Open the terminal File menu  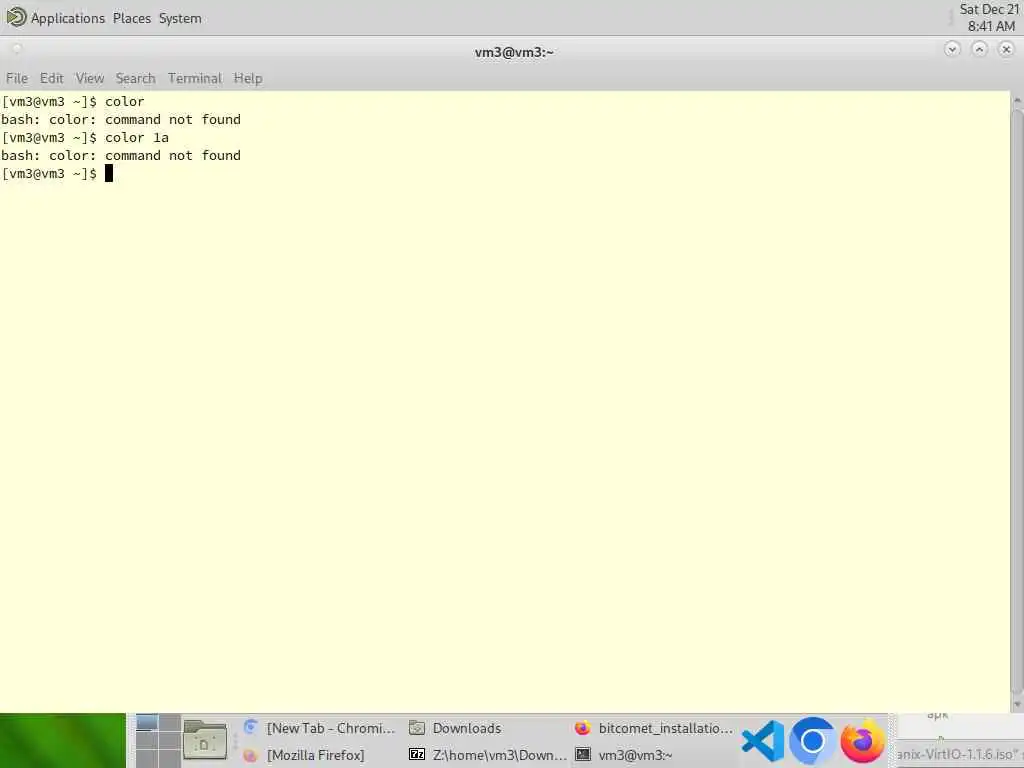click(x=17, y=78)
